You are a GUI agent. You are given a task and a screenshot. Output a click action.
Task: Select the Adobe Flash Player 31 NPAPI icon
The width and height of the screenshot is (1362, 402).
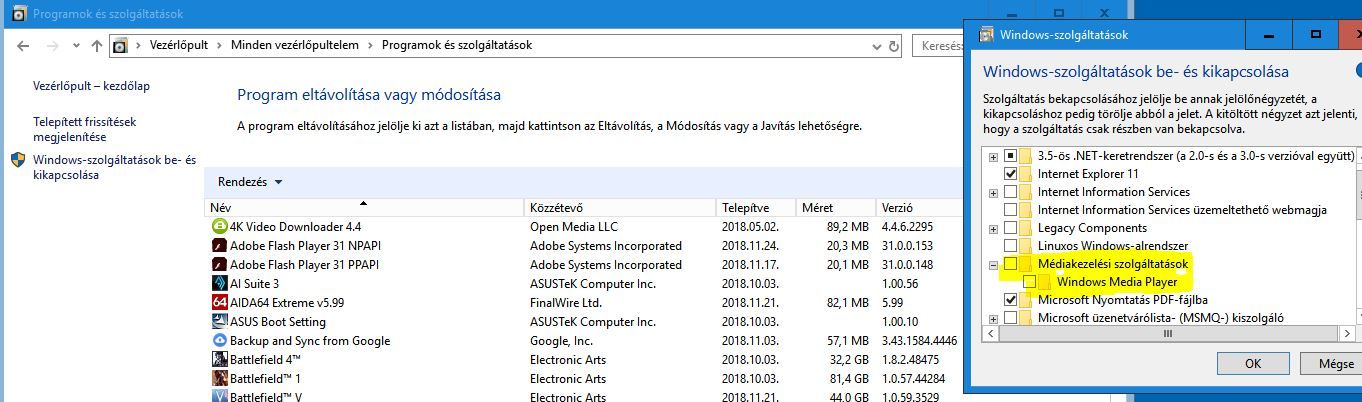pyautogui.click(x=220, y=246)
